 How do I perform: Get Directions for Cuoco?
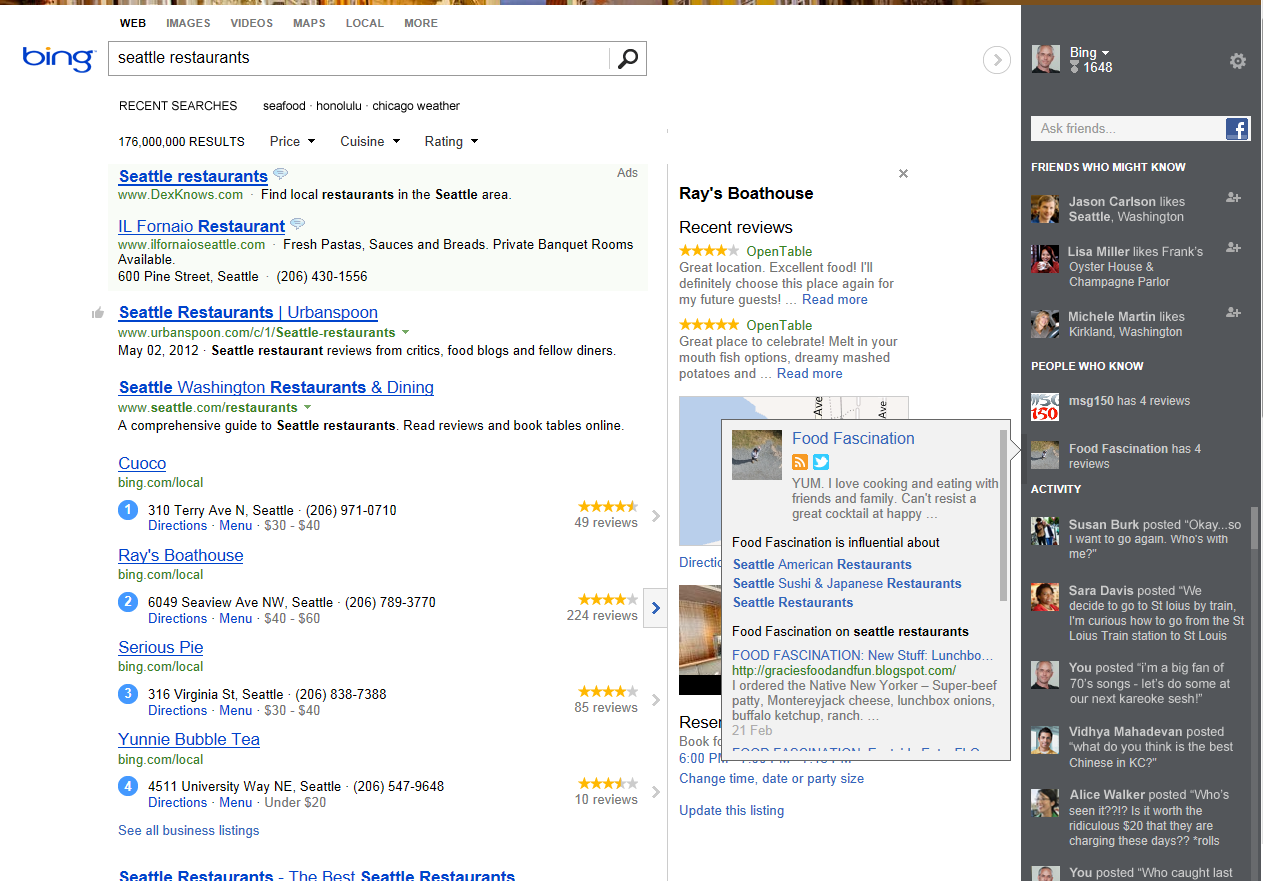pos(177,525)
